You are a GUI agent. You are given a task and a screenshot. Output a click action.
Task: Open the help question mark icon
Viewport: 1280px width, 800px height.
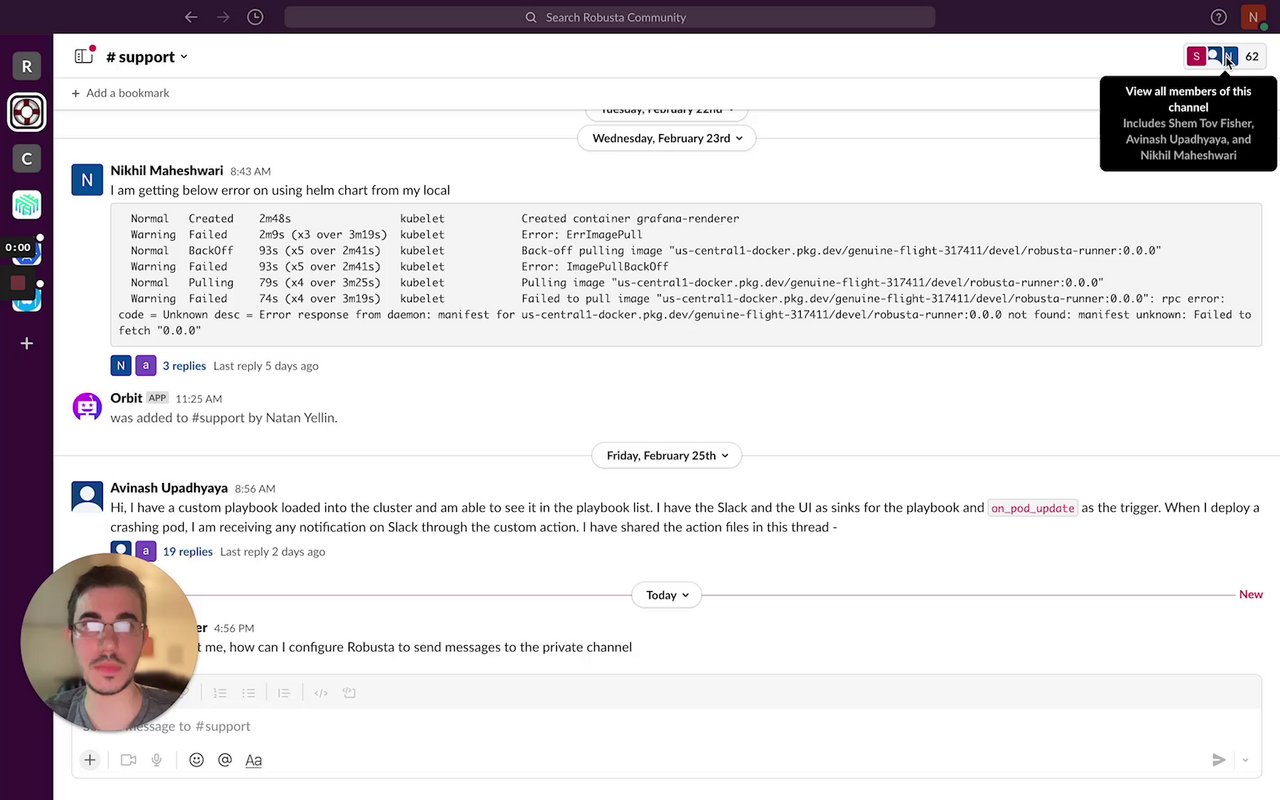click(x=1218, y=17)
